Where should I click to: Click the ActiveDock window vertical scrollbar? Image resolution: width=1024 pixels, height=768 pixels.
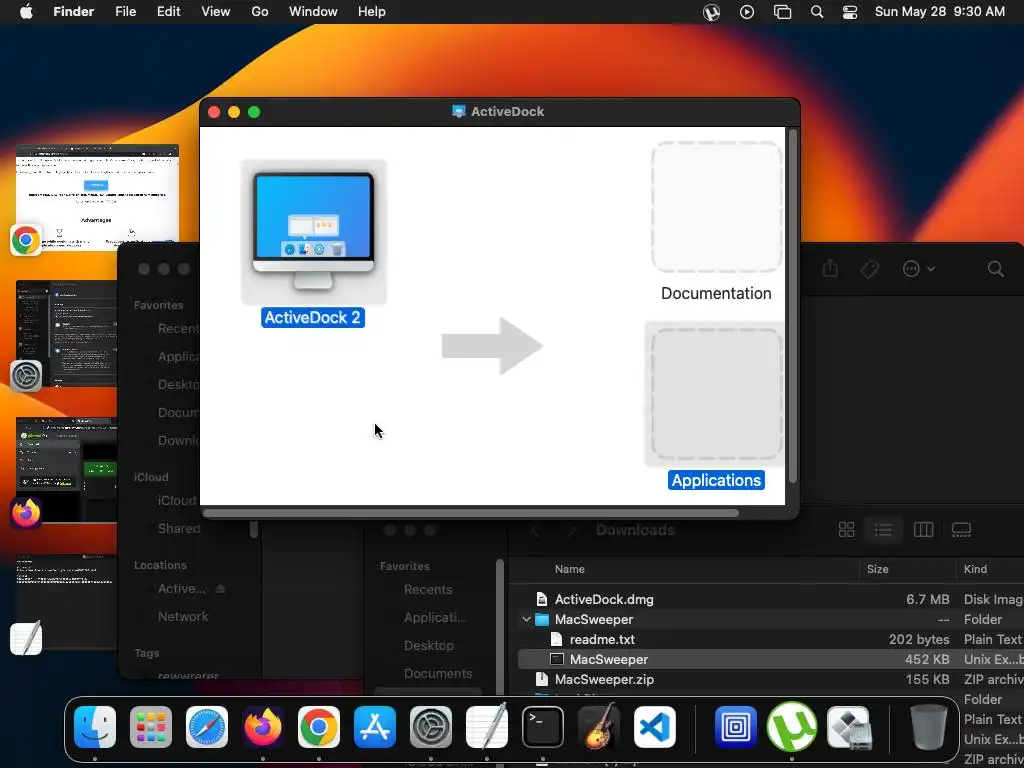click(793, 306)
